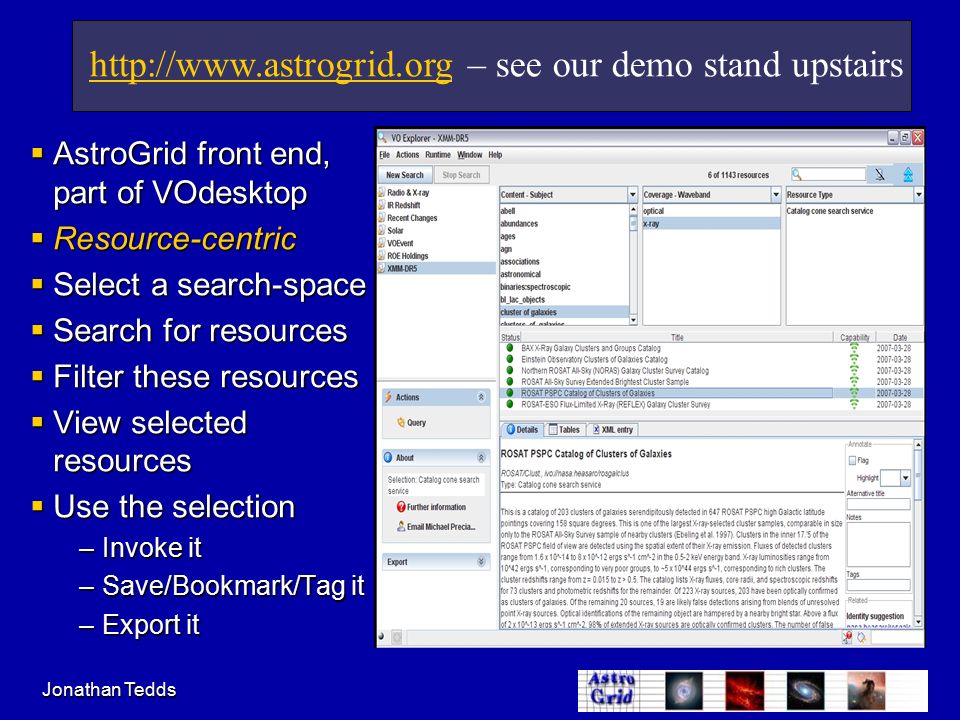
Task: Click the bottom-left status bar sphere icon
Action: 382,637
